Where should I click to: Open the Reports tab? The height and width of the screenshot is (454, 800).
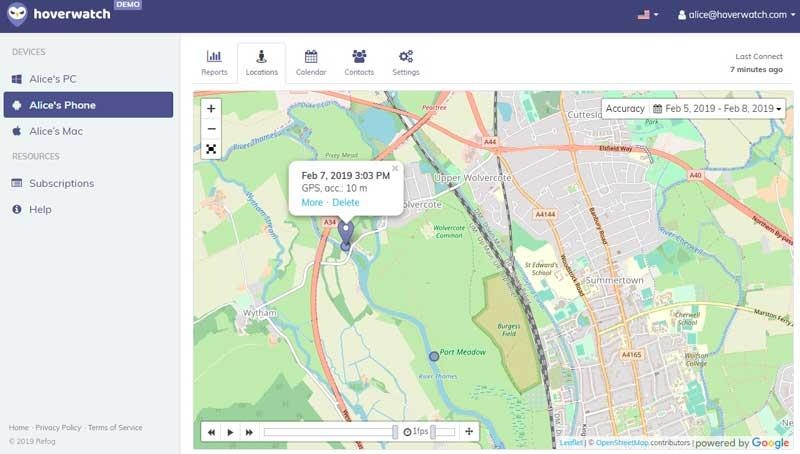point(214,63)
